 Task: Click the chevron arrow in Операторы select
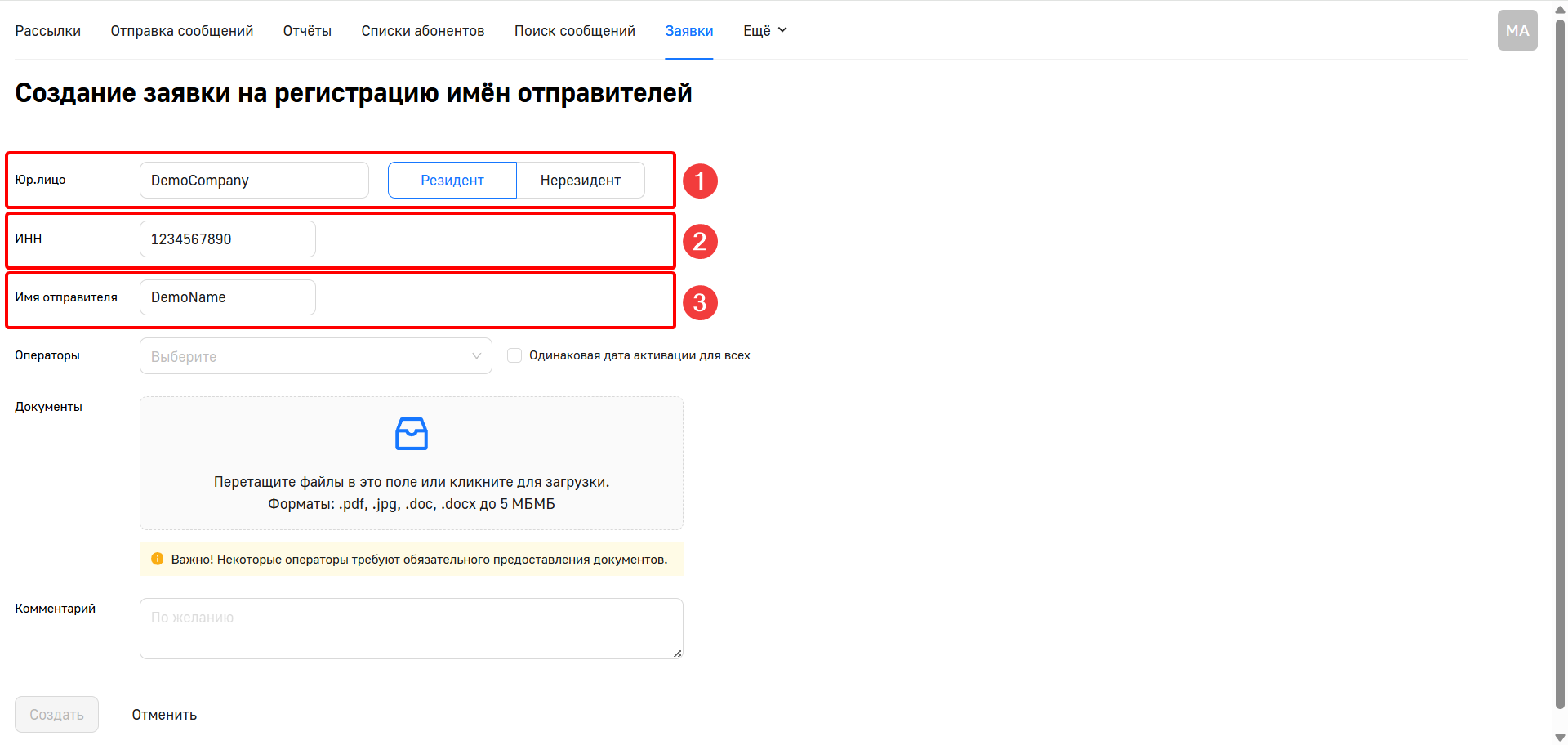[476, 356]
